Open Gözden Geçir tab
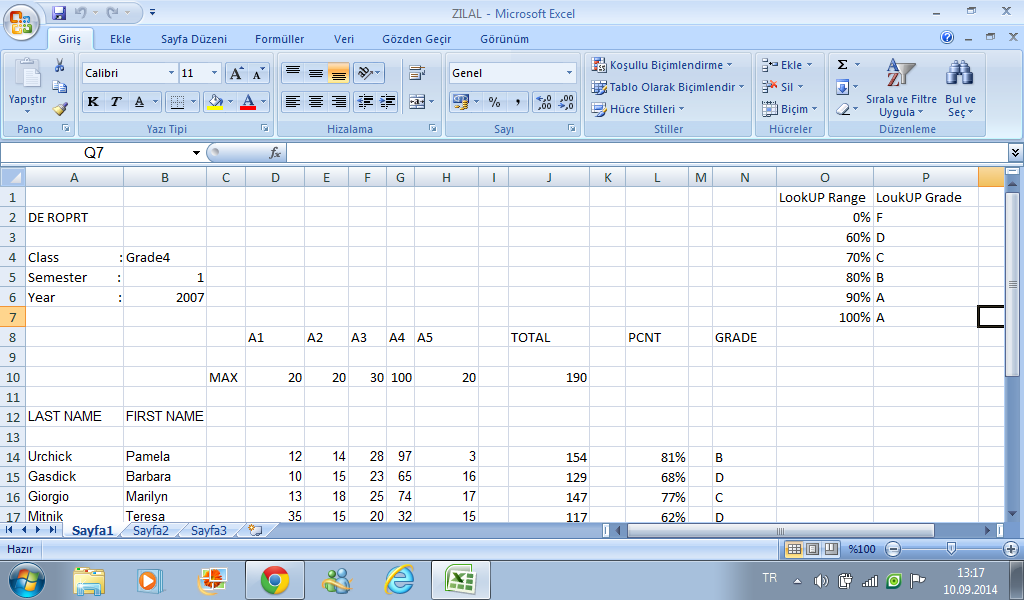The width and height of the screenshot is (1024, 600). [417, 39]
